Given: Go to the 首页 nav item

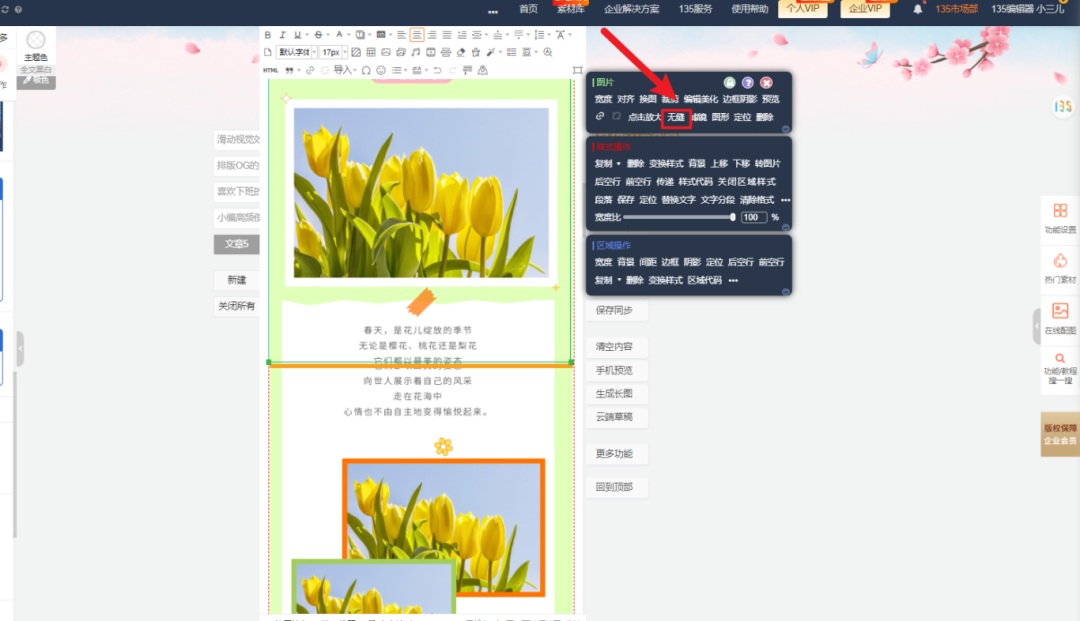Looking at the screenshot, I should 528,9.
